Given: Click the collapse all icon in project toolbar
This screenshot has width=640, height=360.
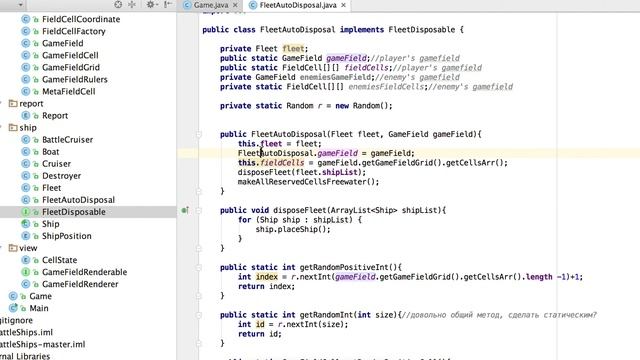Looking at the screenshot, I should [132, 4].
